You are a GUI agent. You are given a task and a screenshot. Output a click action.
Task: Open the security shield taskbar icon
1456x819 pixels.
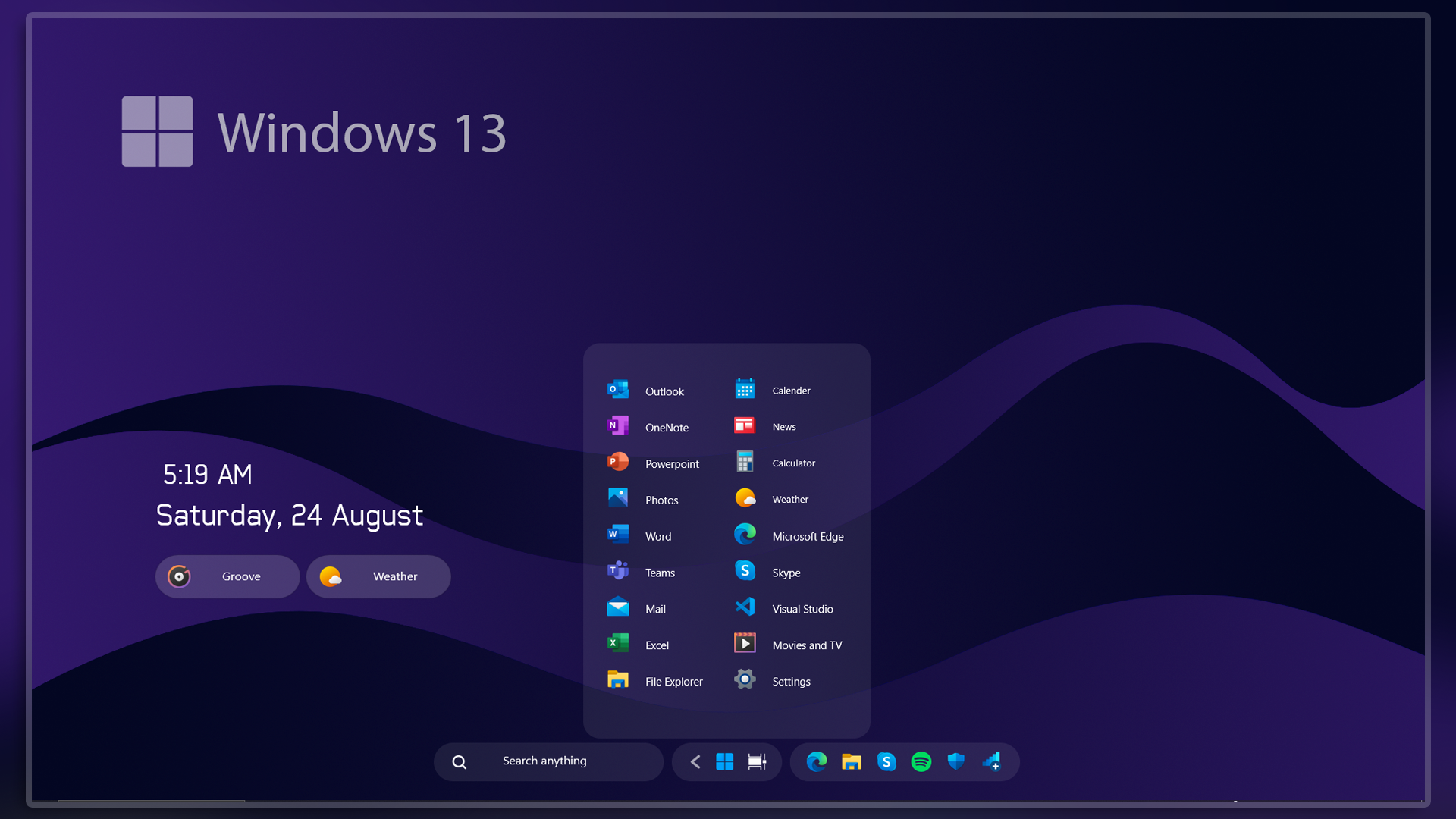(956, 761)
